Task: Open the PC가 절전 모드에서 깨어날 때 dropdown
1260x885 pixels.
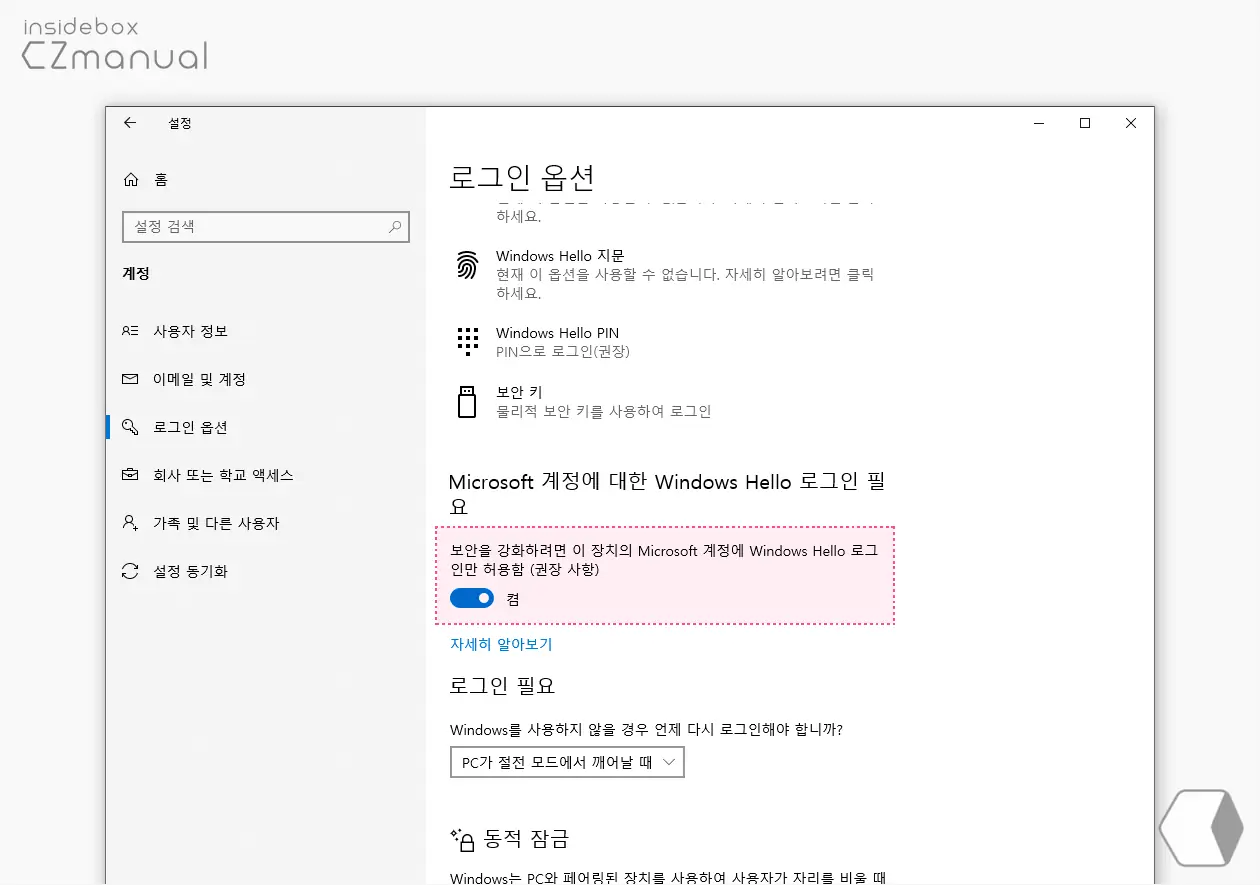Action: 567,762
